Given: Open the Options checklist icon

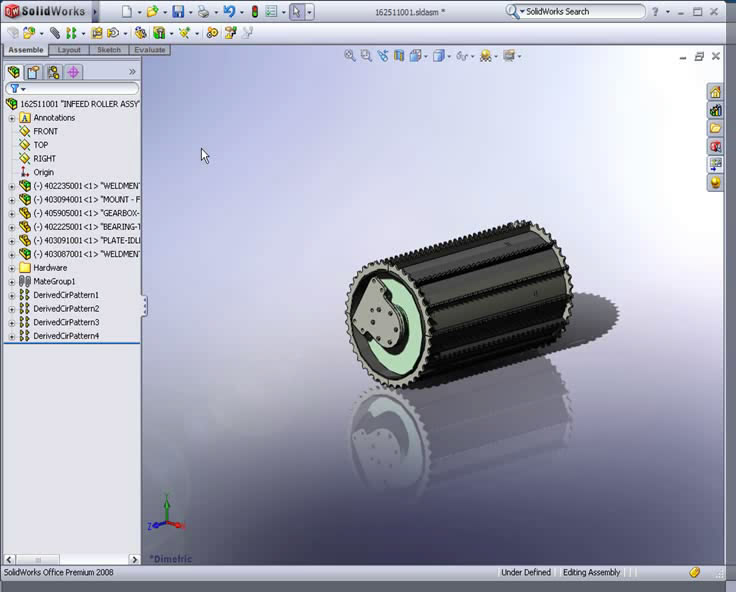Looking at the screenshot, I should pyautogui.click(x=271, y=11).
